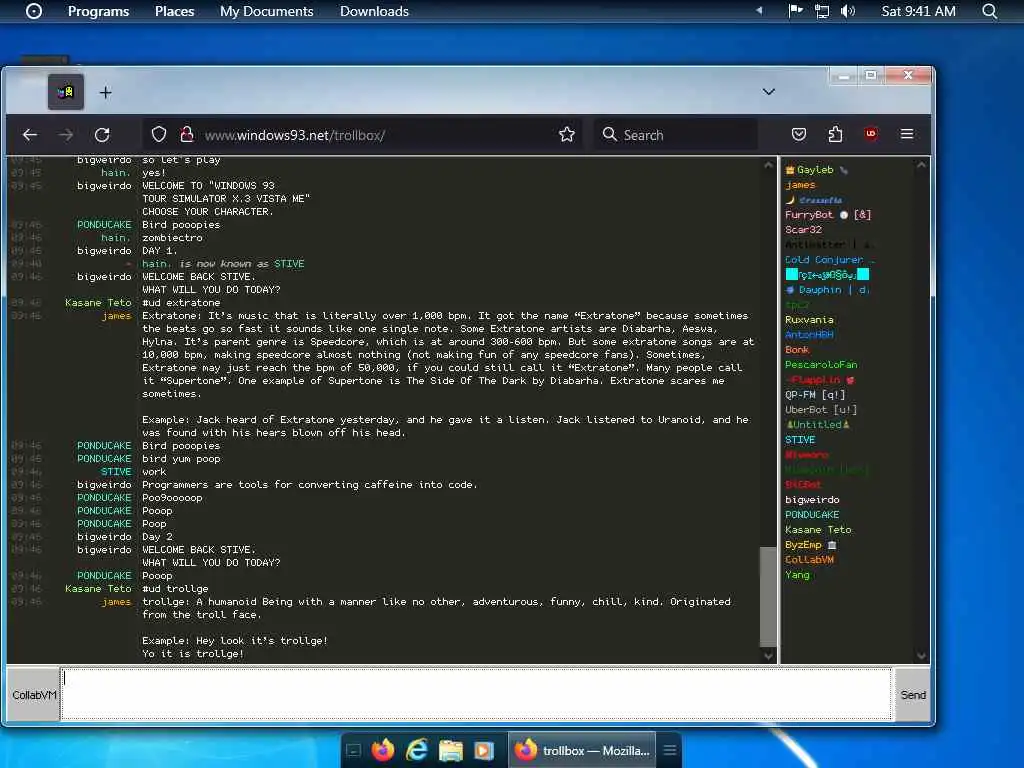Screen dimensions: 1024x768
Task: Select user Dauphin in user list
Action: 827,290
